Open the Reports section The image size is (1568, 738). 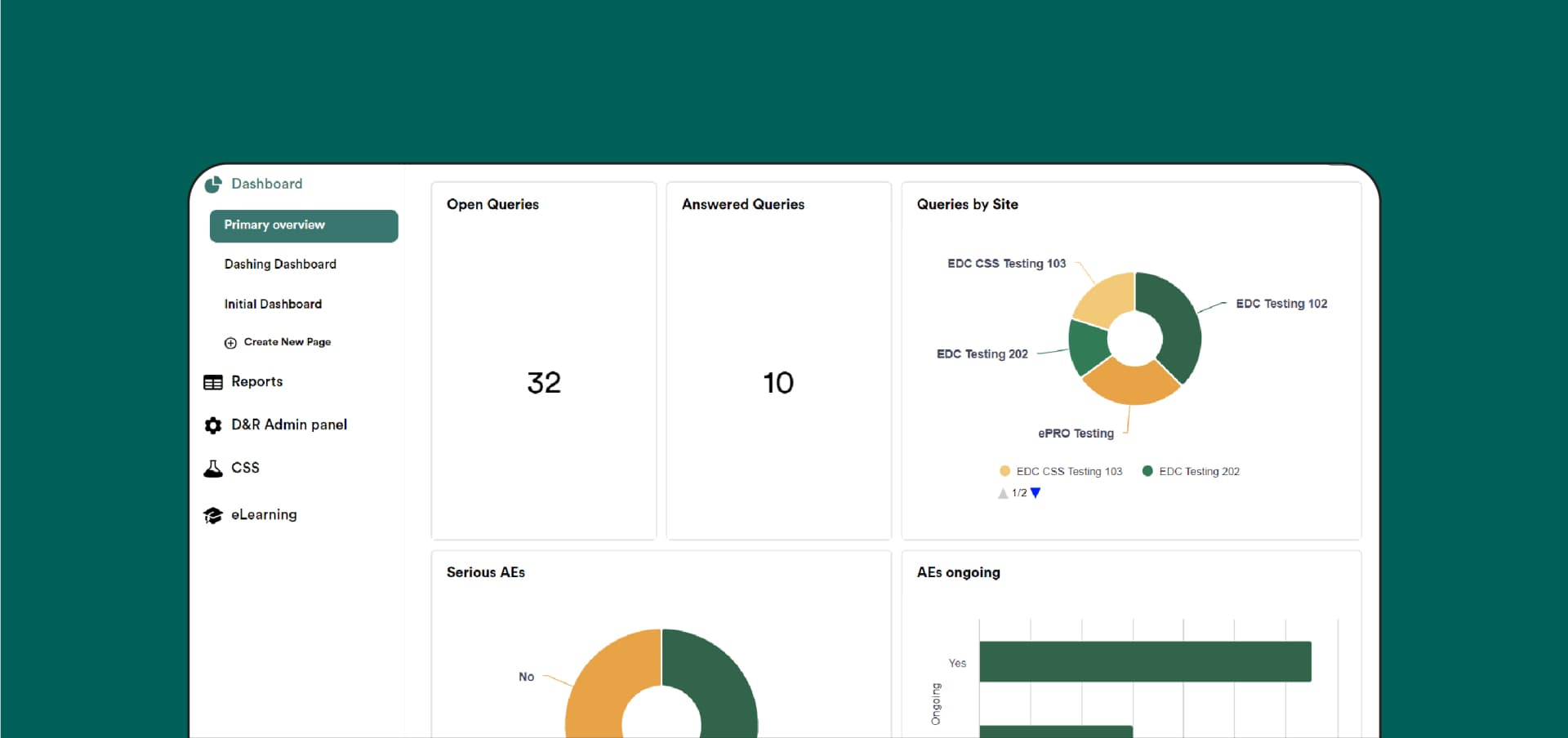point(256,381)
